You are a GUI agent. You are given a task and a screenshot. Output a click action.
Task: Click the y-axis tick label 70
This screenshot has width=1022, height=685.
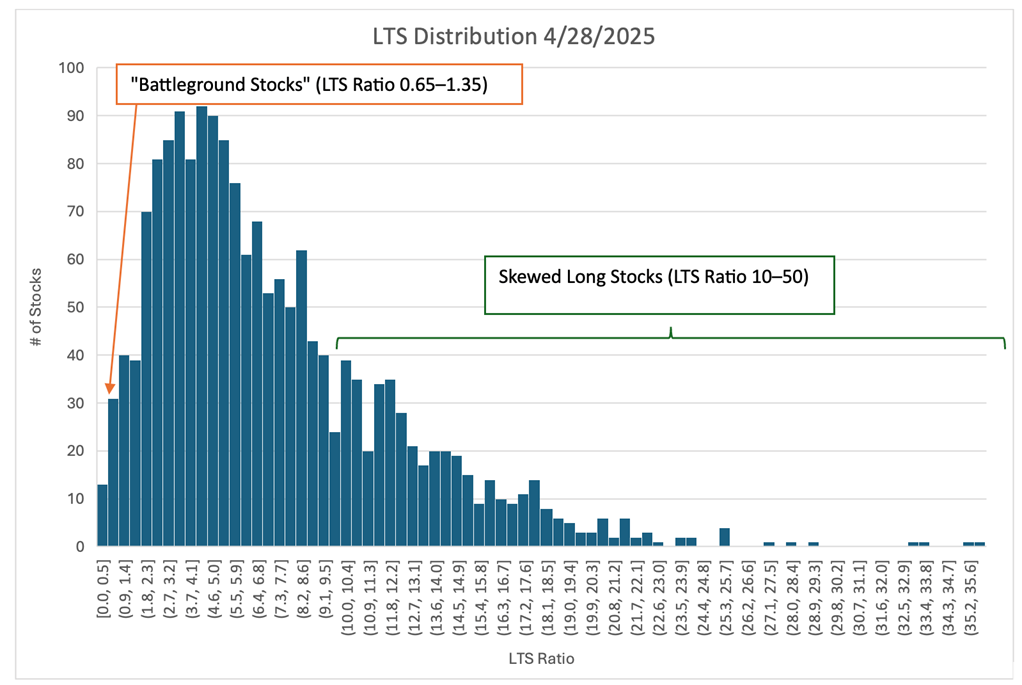[x=75, y=212]
